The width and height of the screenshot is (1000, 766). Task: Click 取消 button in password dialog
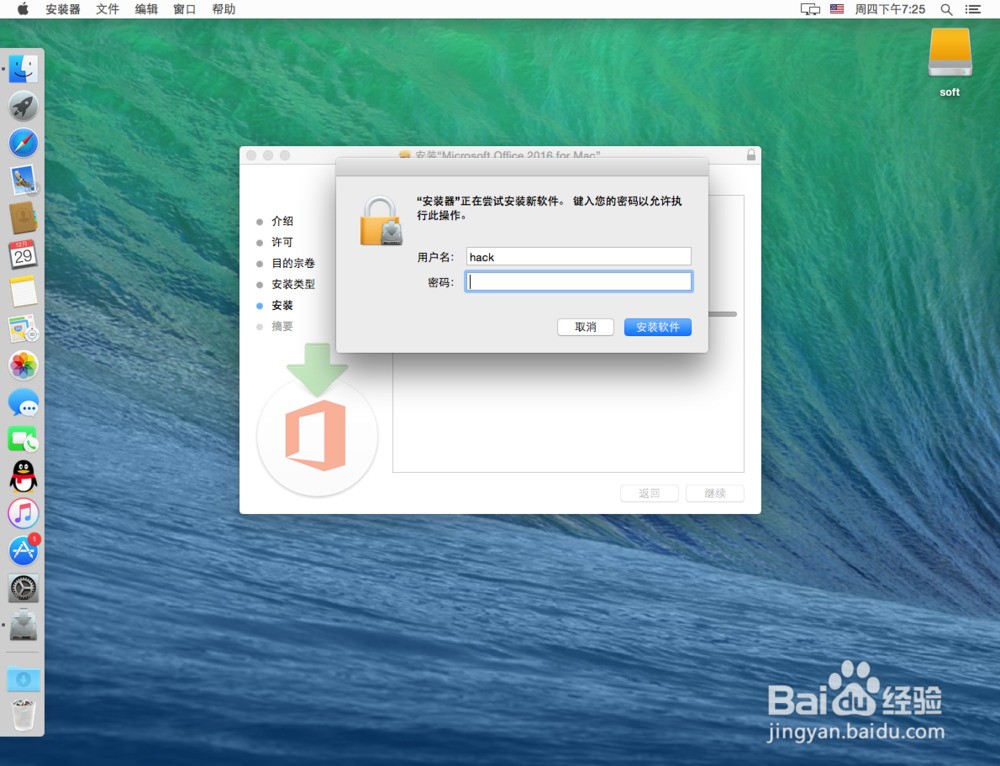(x=585, y=327)
